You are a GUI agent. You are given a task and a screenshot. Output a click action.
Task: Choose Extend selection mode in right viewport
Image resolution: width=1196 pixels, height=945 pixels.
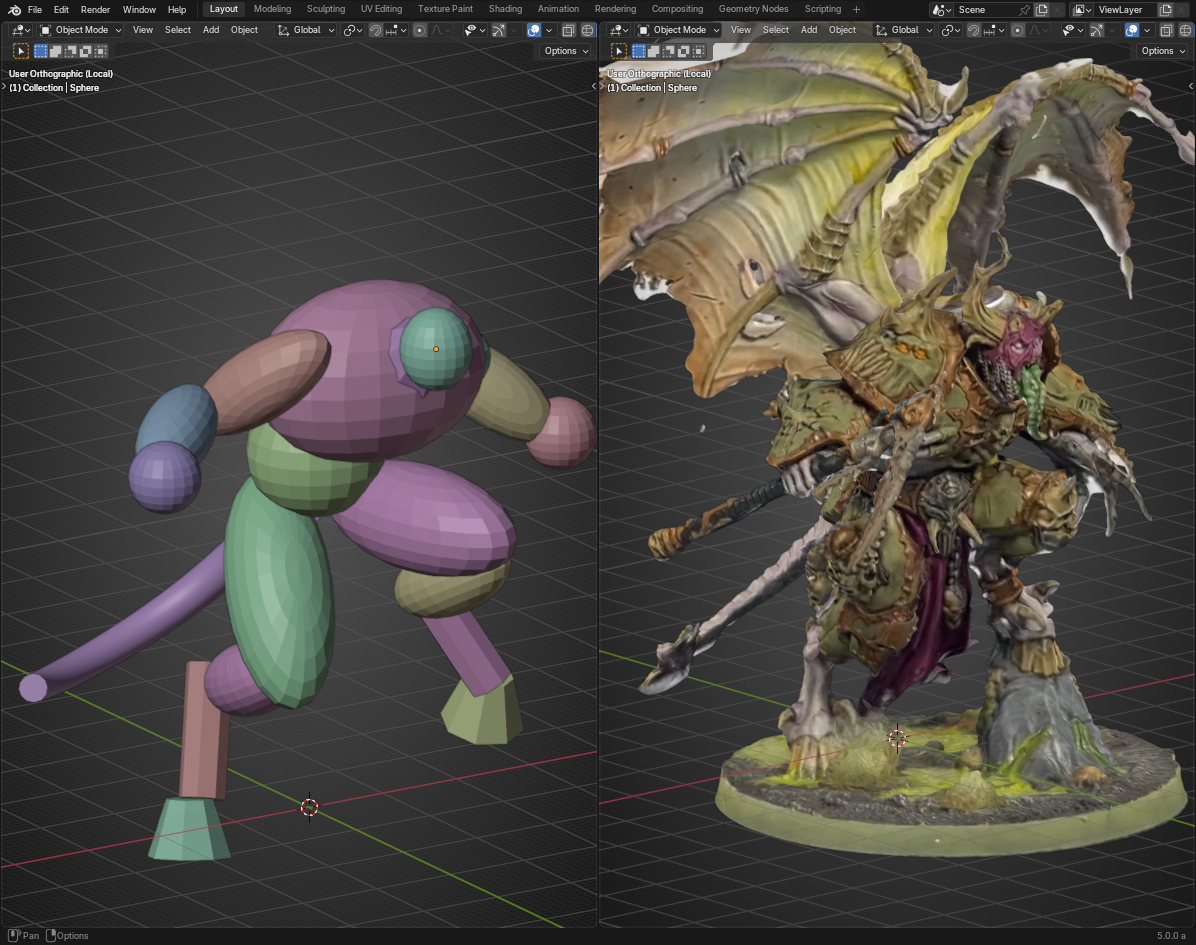point(654,51)
